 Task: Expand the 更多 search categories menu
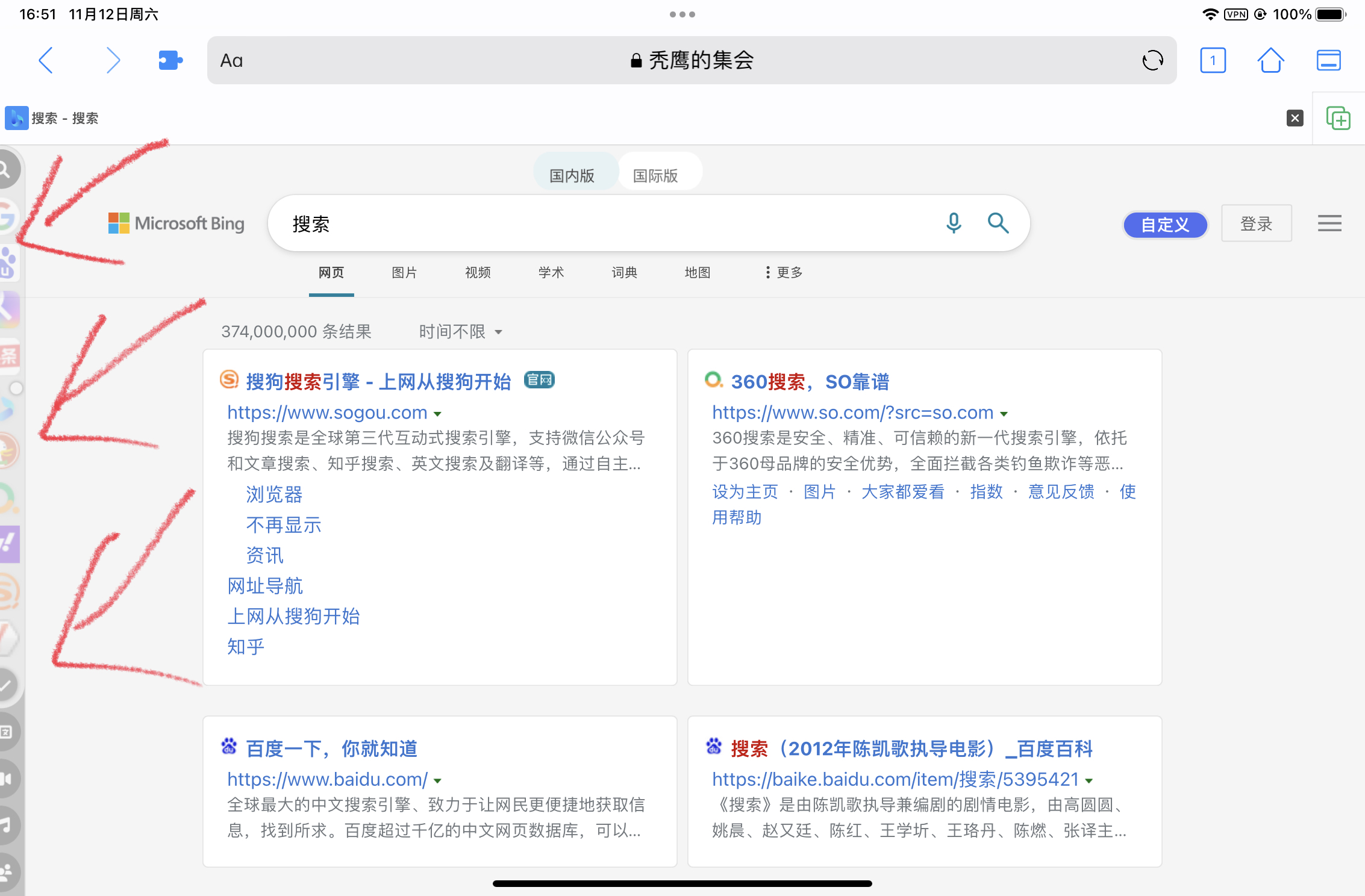coord(783,273)
